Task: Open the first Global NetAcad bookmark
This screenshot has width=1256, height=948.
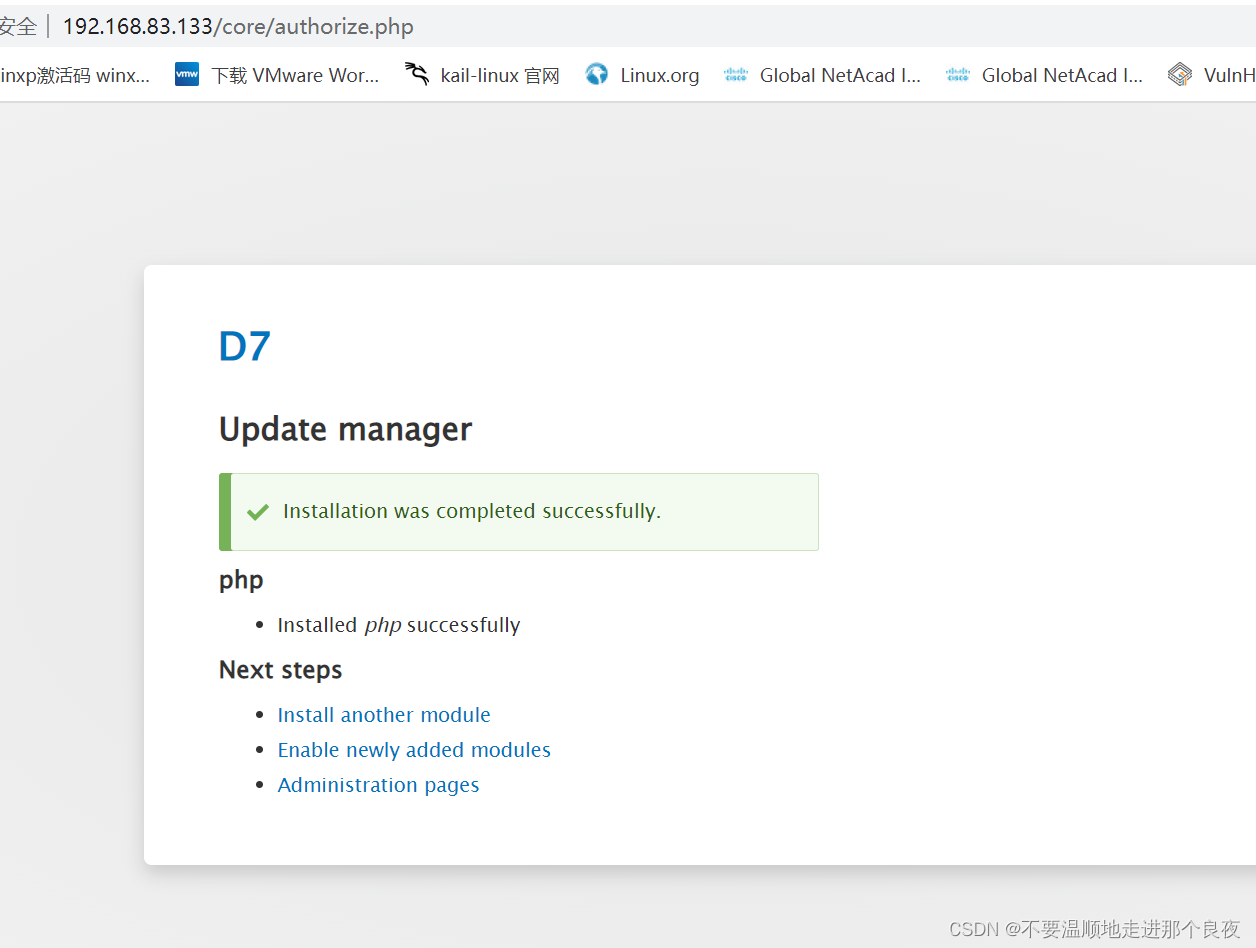Action: coord(822,75)
